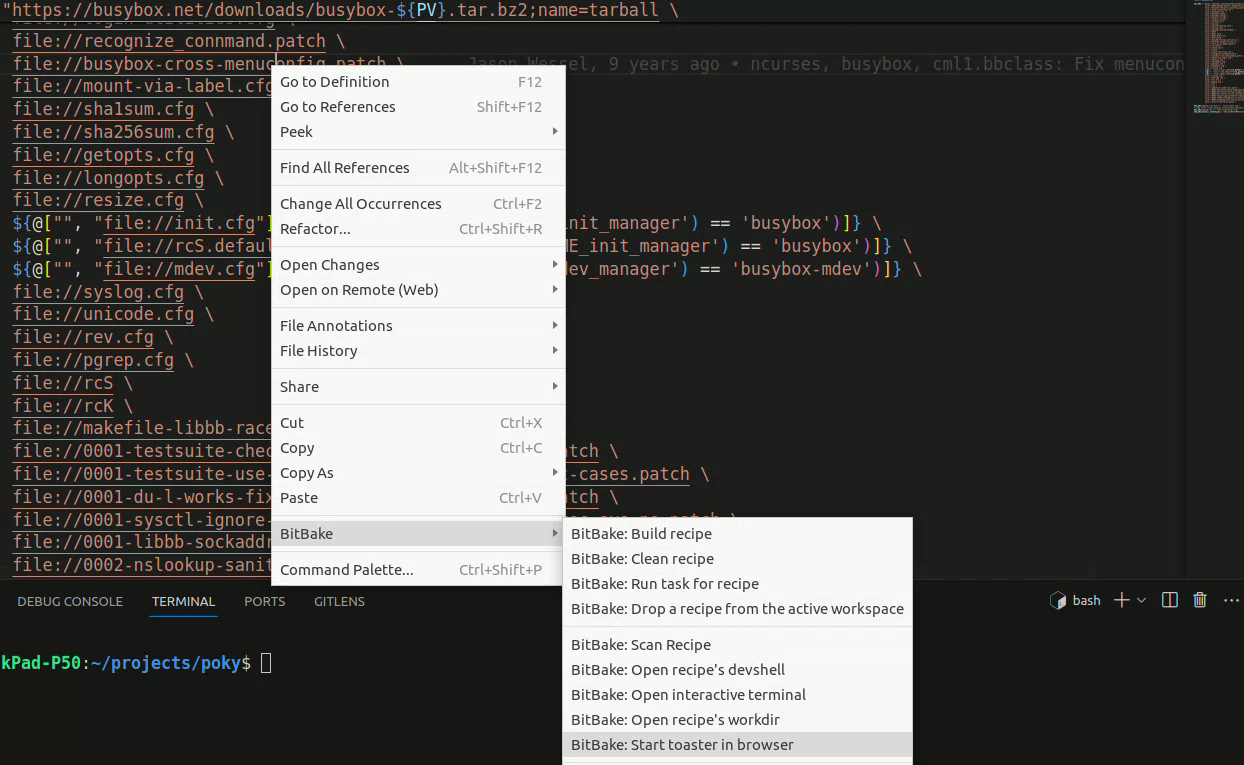Select BitBake: Clean recipe

click(x=738, y=559)
